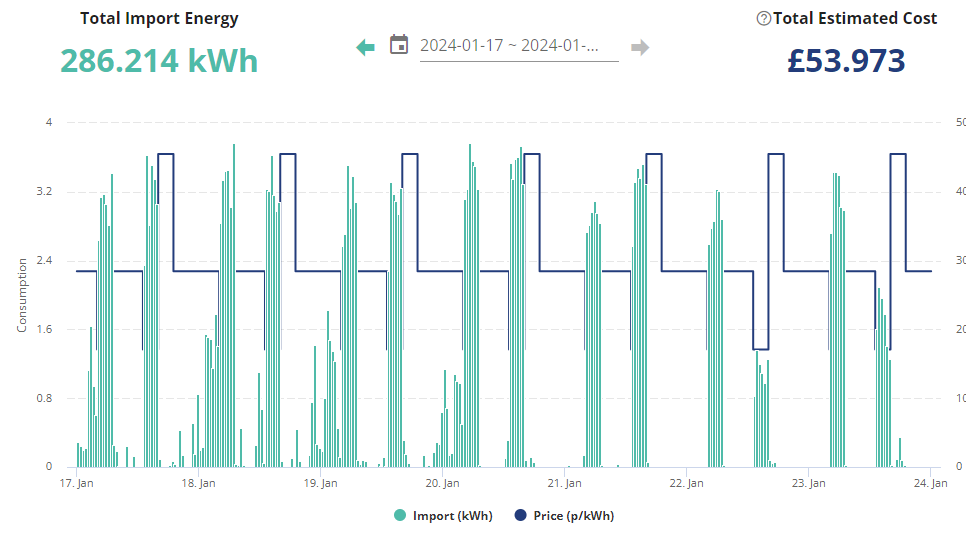966x537 pixels.
Task: Click the Consumption y-axis title
Action: [22, 295]
